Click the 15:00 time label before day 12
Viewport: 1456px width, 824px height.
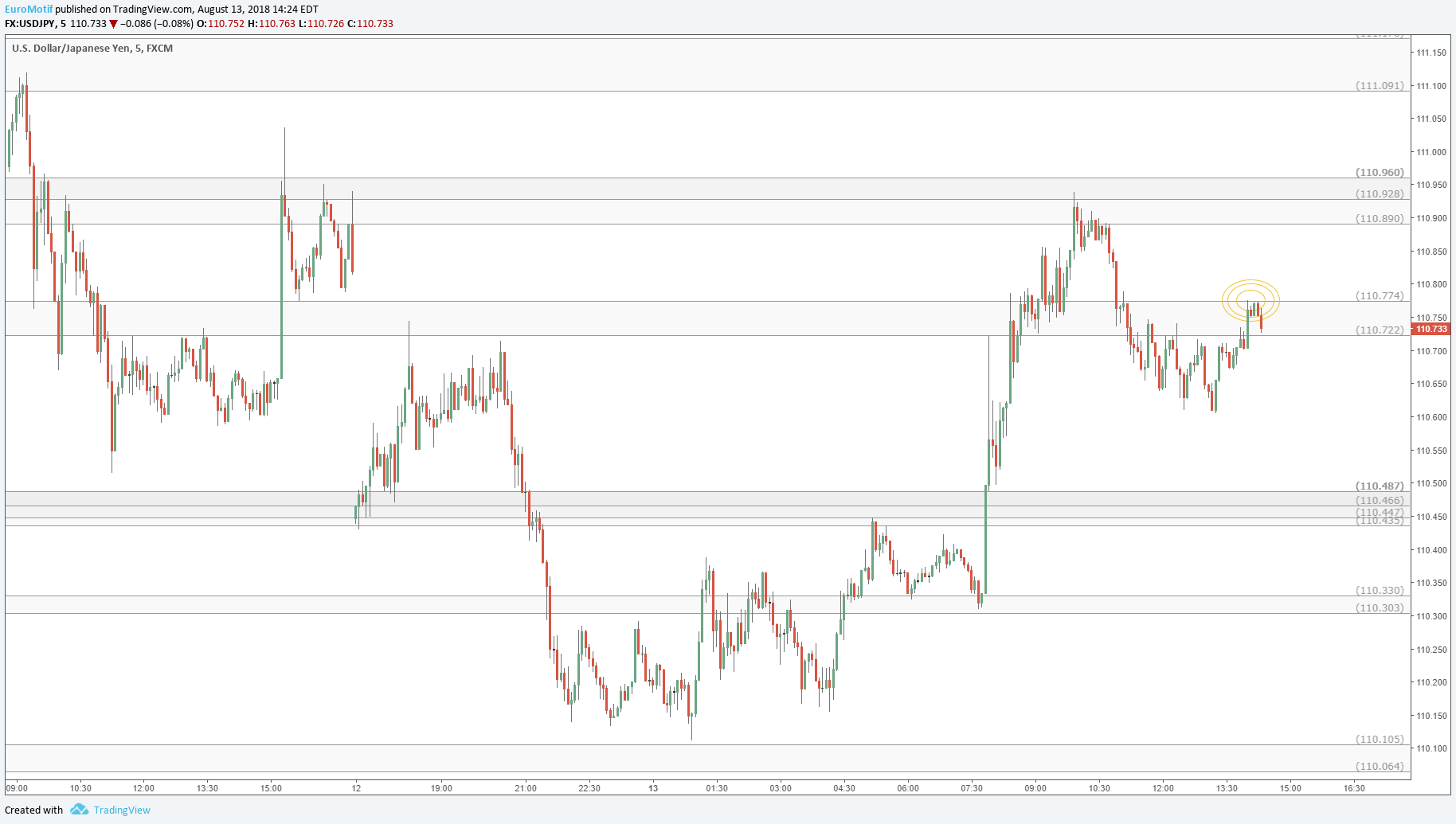pos(271,788)
